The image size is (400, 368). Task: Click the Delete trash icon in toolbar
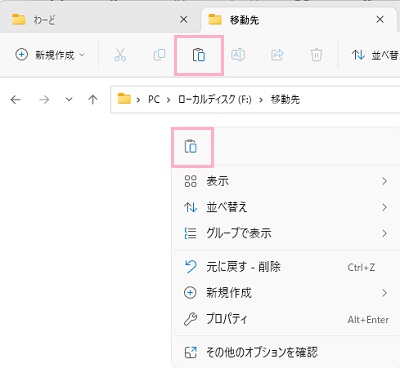tap(316, 55)
